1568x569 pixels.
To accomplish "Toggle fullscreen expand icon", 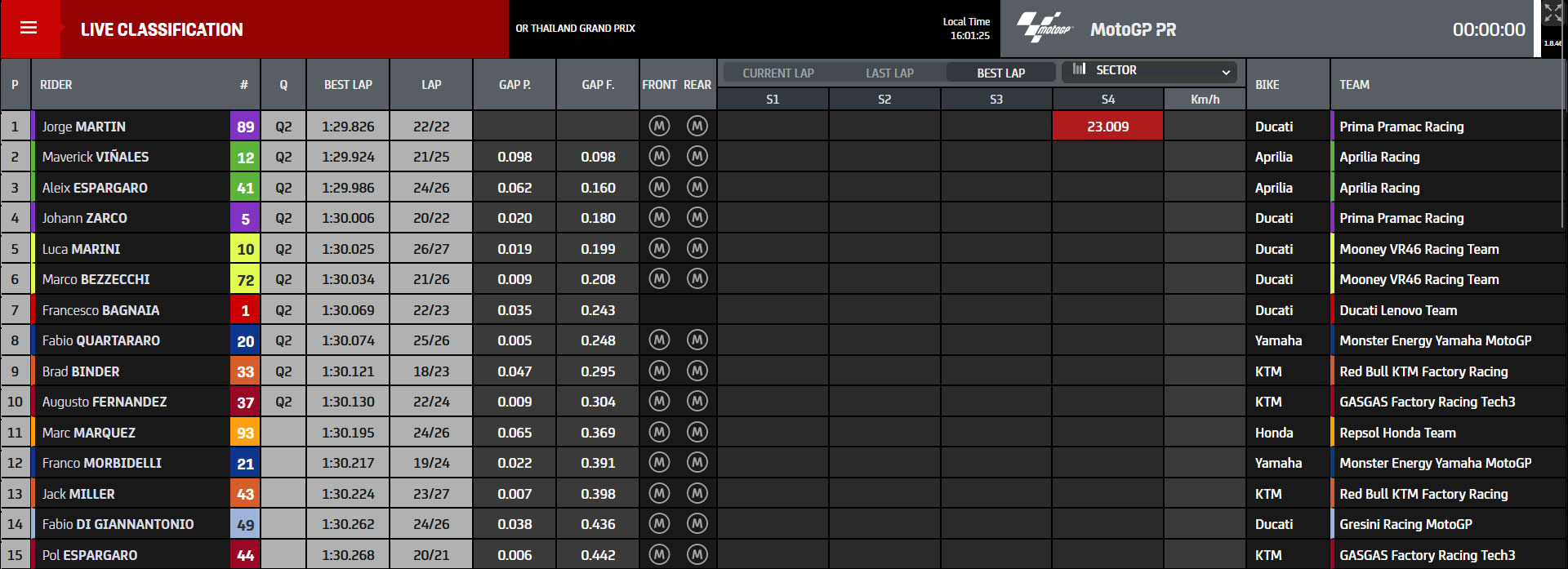I will tap(1552, 13).
